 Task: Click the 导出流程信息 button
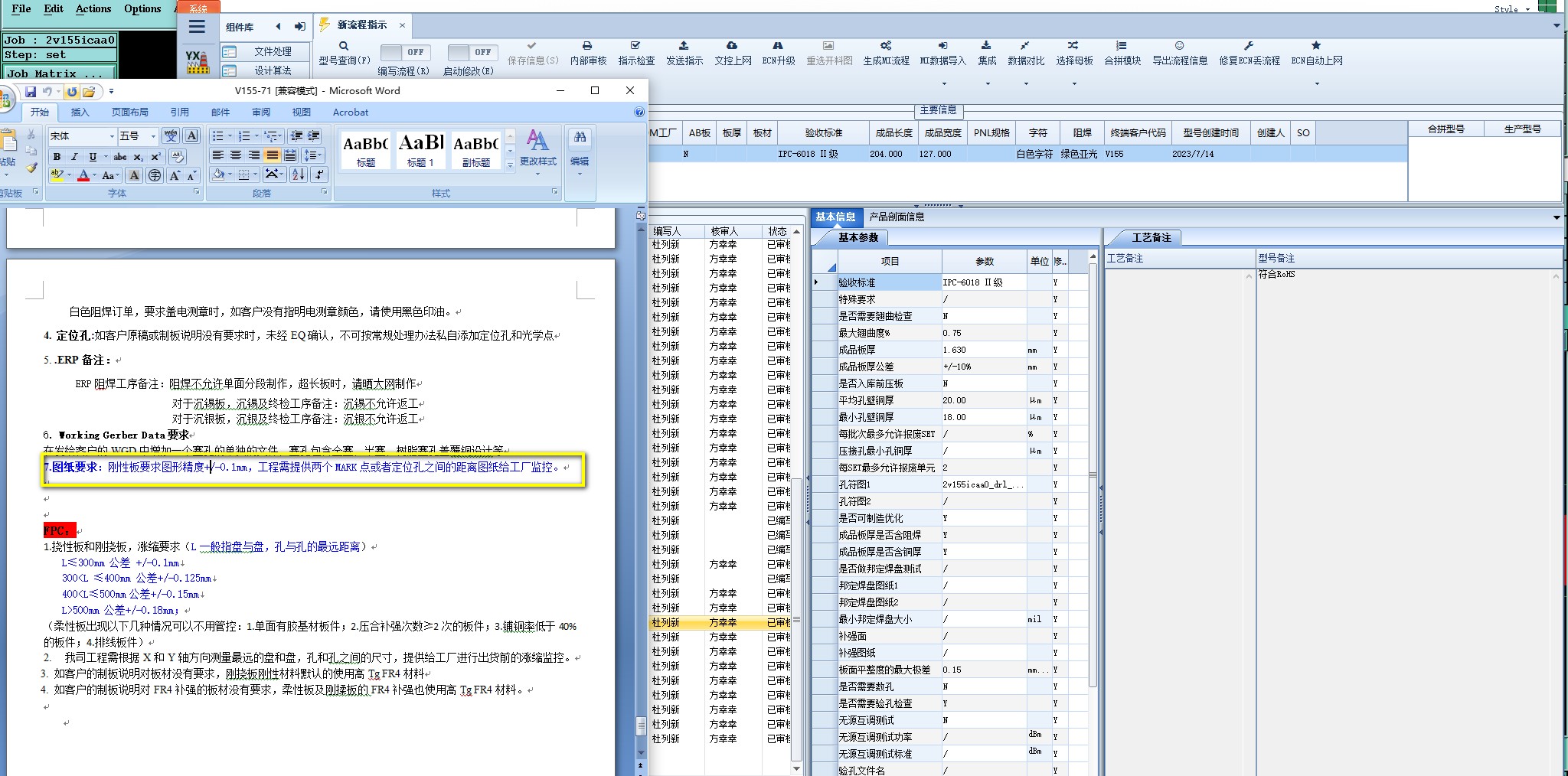point(1180,53)
